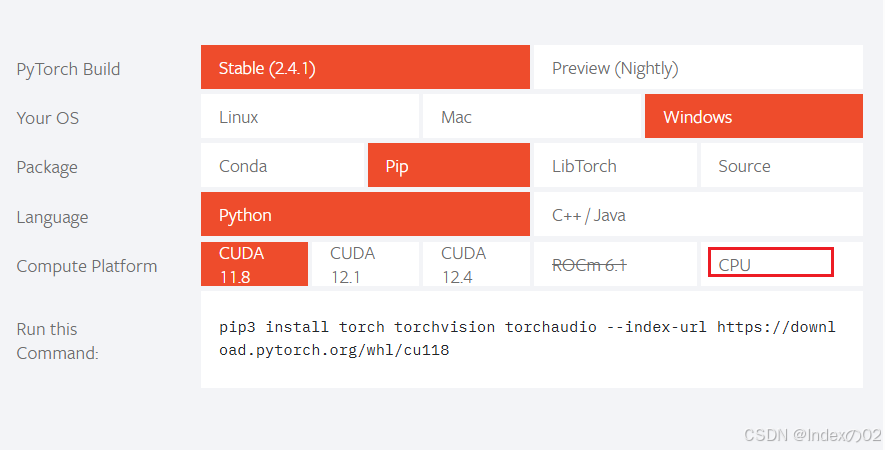
Task: Choose the Preview (Nightly) build
Action: (698, 67)
